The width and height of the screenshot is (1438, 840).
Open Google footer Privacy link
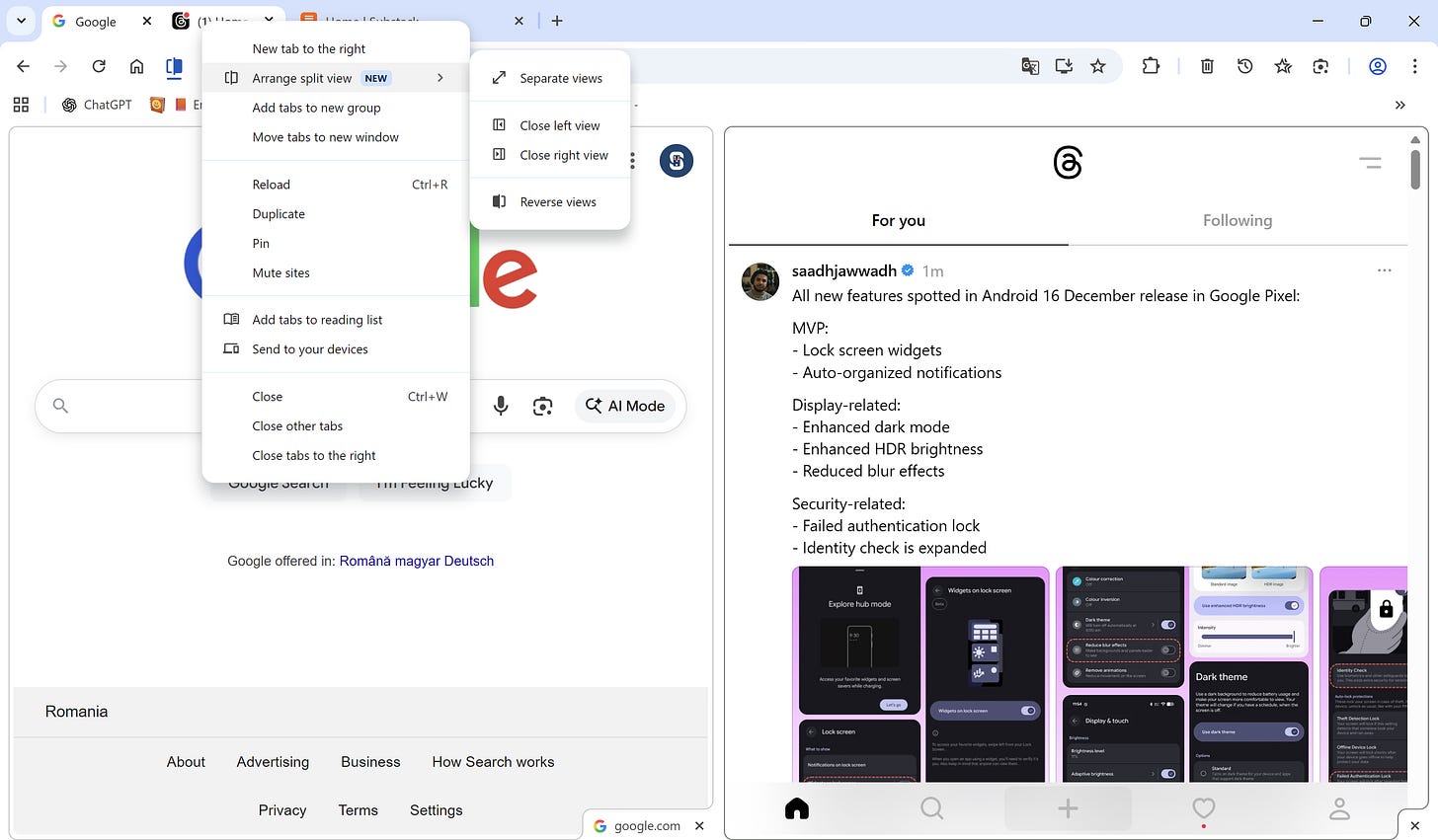(282, 810)
